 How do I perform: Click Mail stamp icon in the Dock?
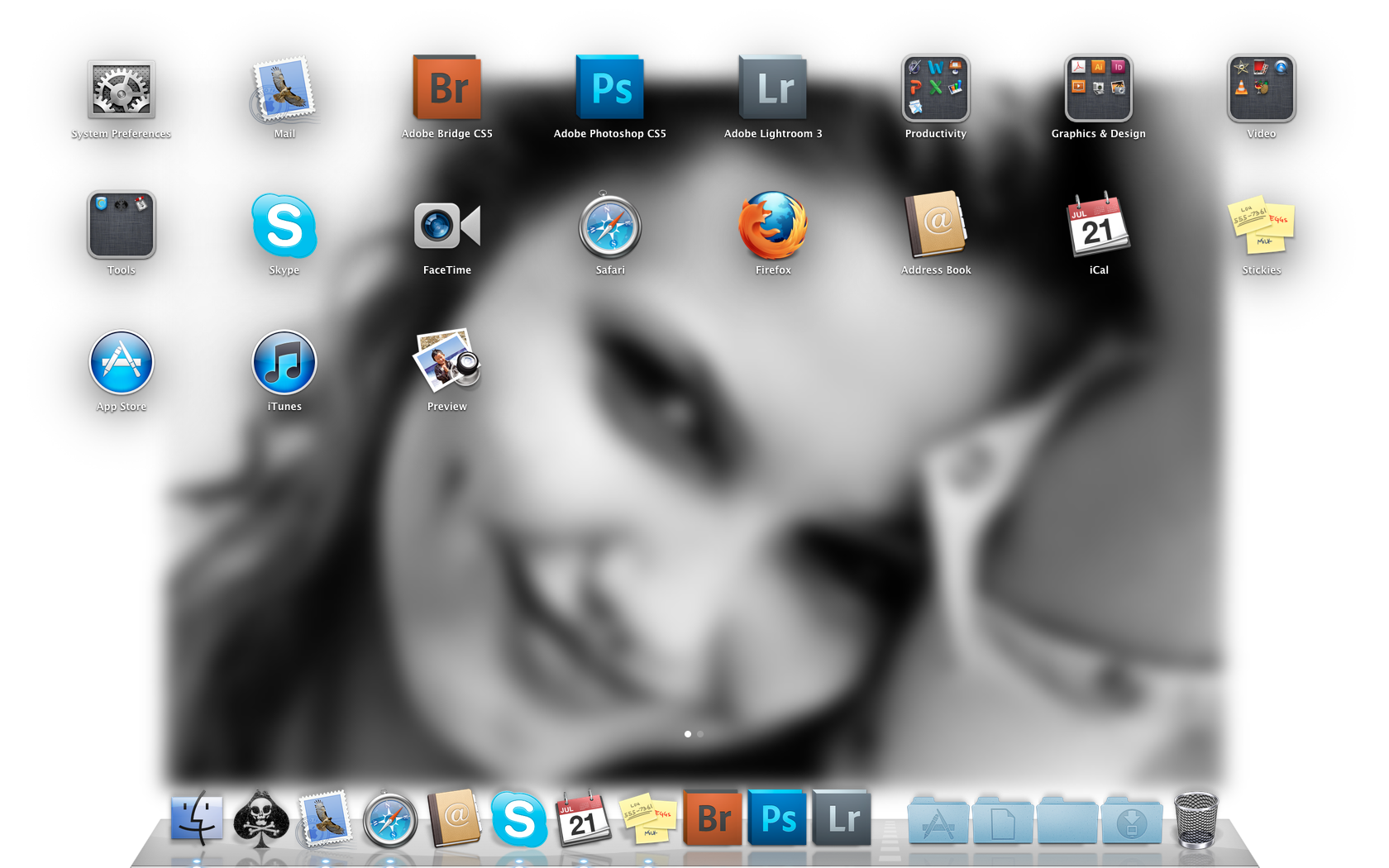coord(324,818)
